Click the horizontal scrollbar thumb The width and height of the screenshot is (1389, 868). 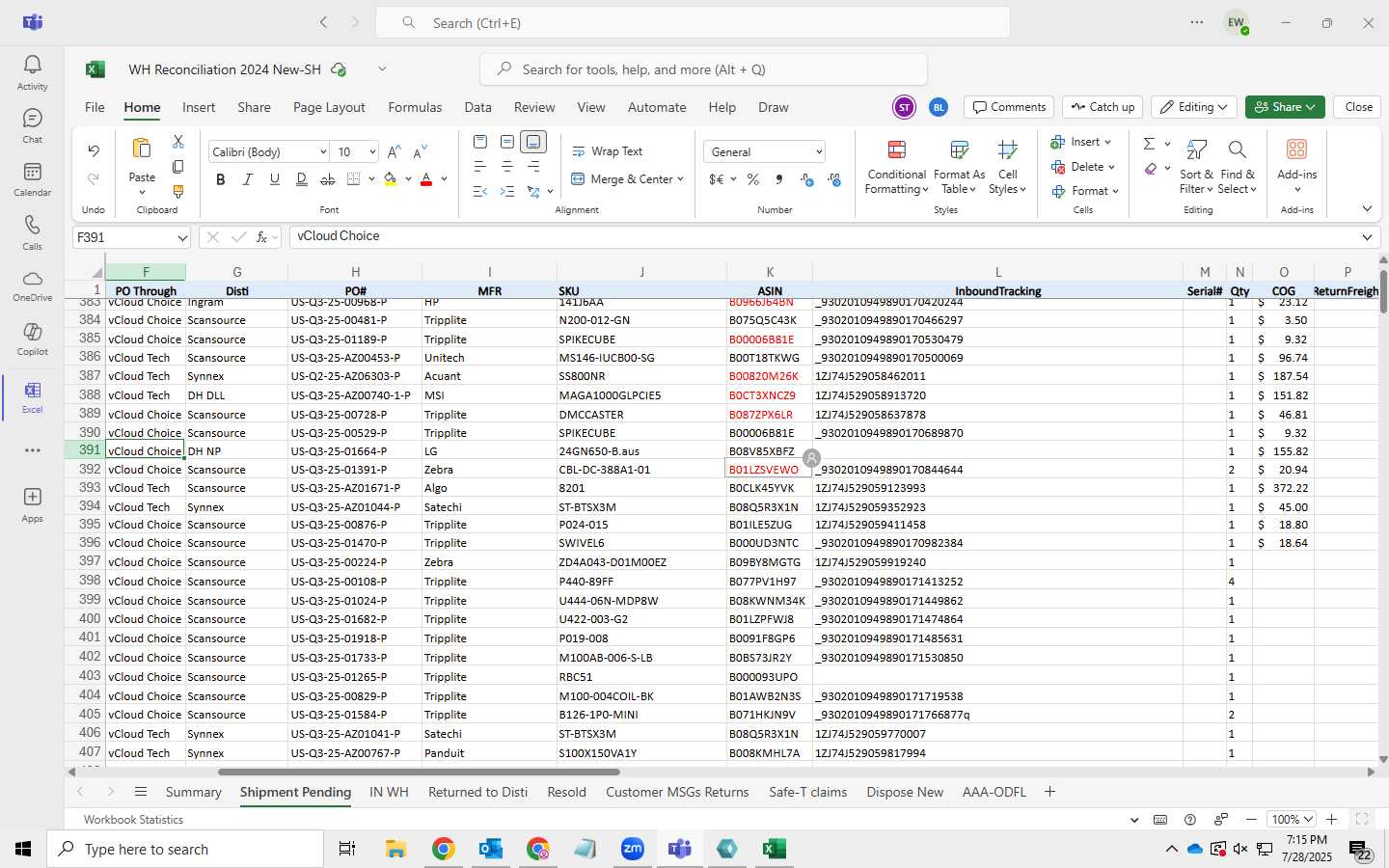[x=419, y=772]
